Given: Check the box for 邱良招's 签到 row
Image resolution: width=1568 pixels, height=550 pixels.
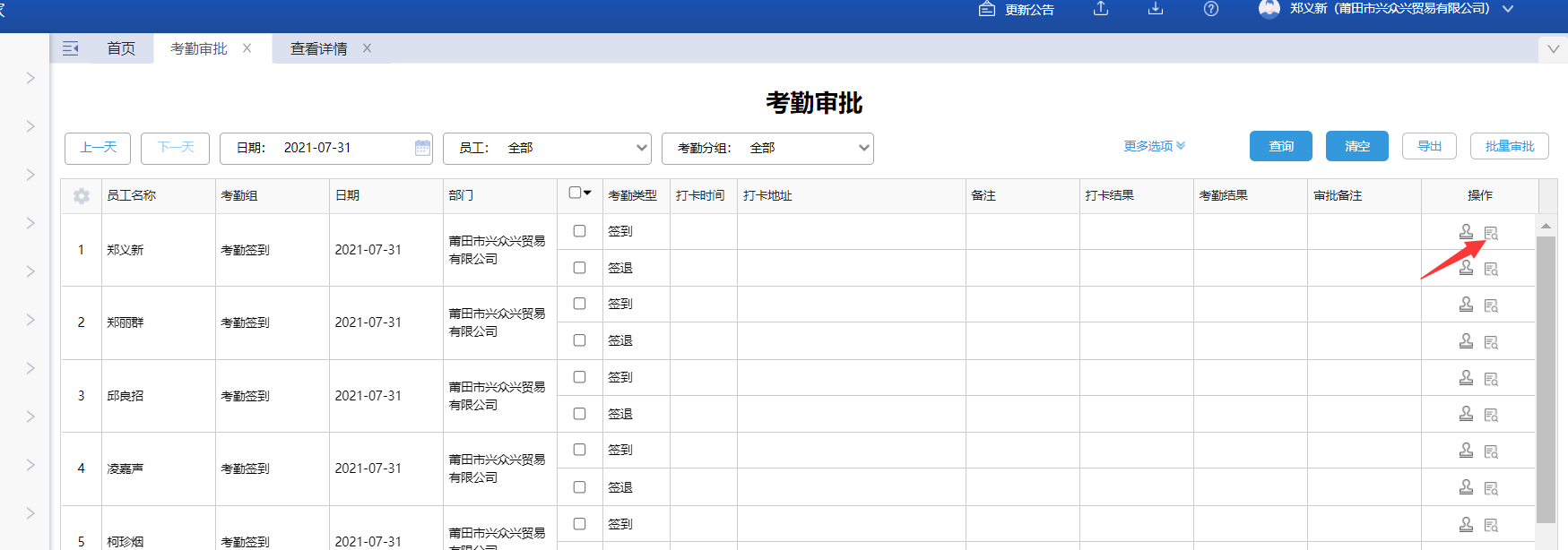Looking at the screenshot, I should tap(579, 377).
